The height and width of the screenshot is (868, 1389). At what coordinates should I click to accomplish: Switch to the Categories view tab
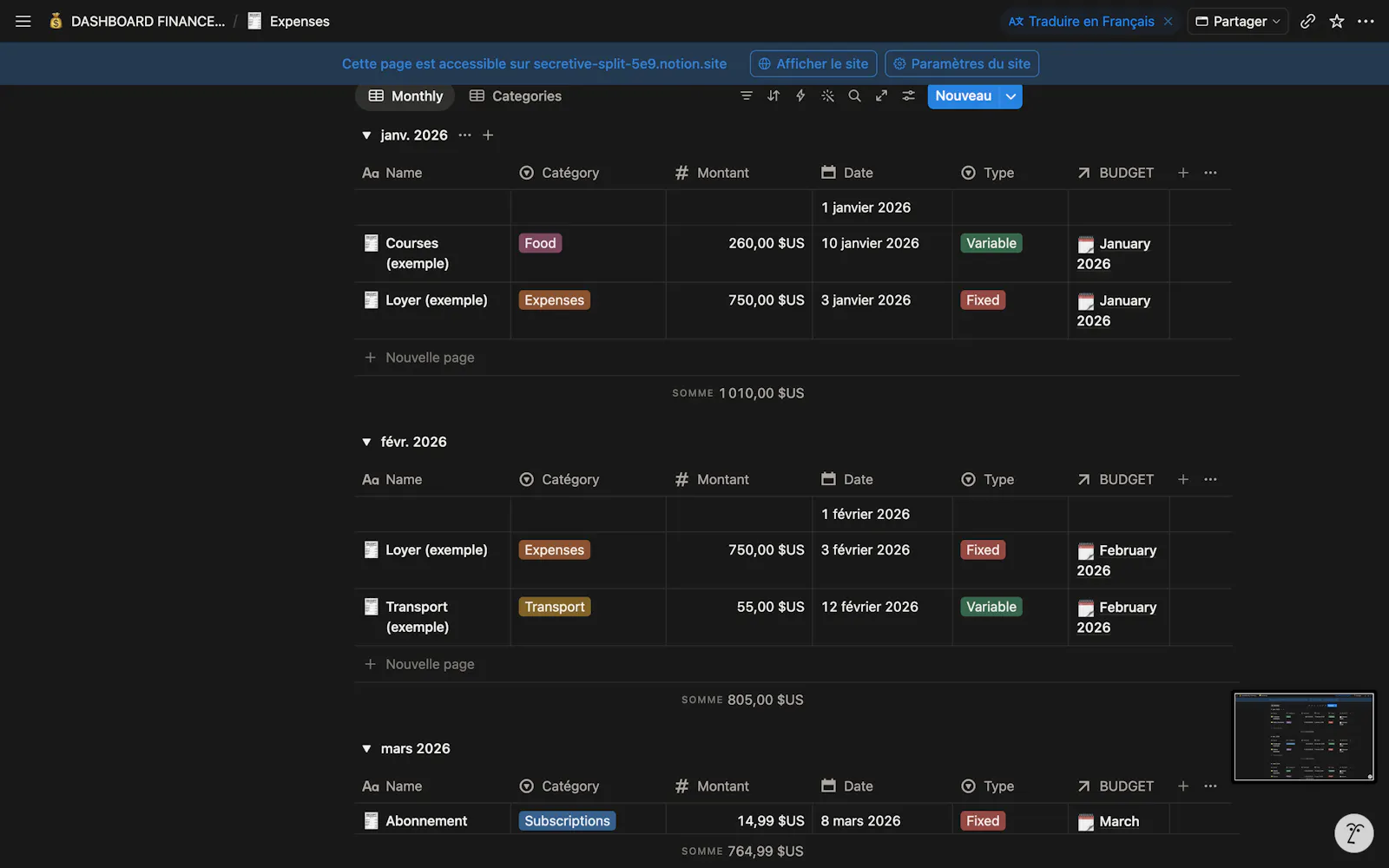516,96
